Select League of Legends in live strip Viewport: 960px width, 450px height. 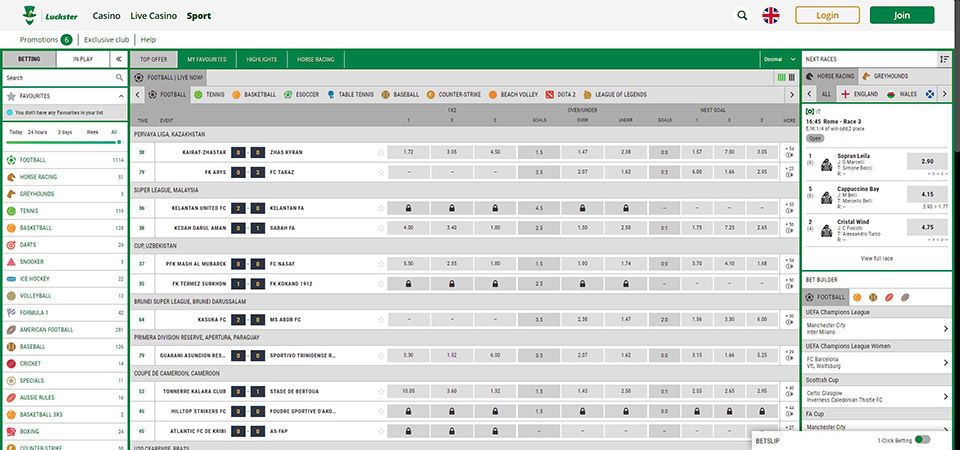pyautogui.click(x=615, y=95)
